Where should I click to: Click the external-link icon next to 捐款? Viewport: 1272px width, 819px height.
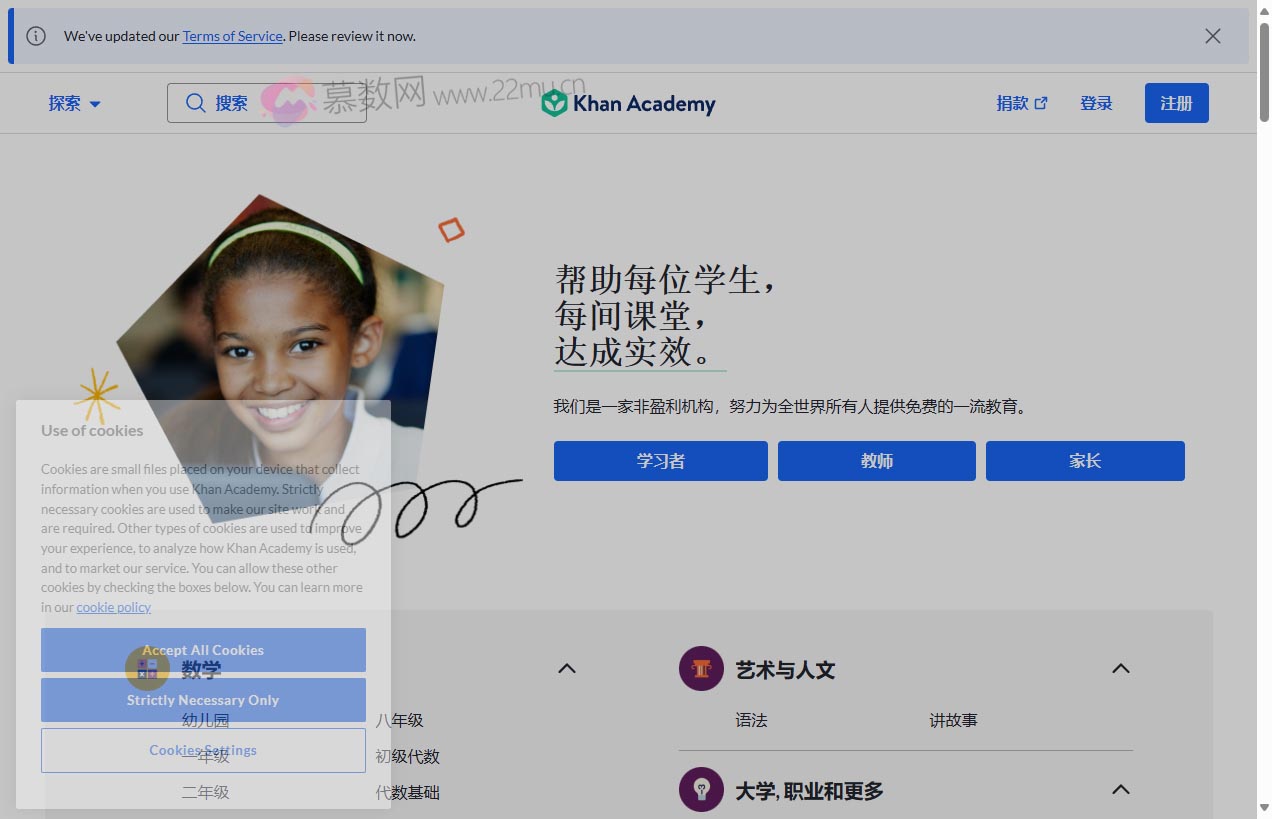[x=1041, y=102]
